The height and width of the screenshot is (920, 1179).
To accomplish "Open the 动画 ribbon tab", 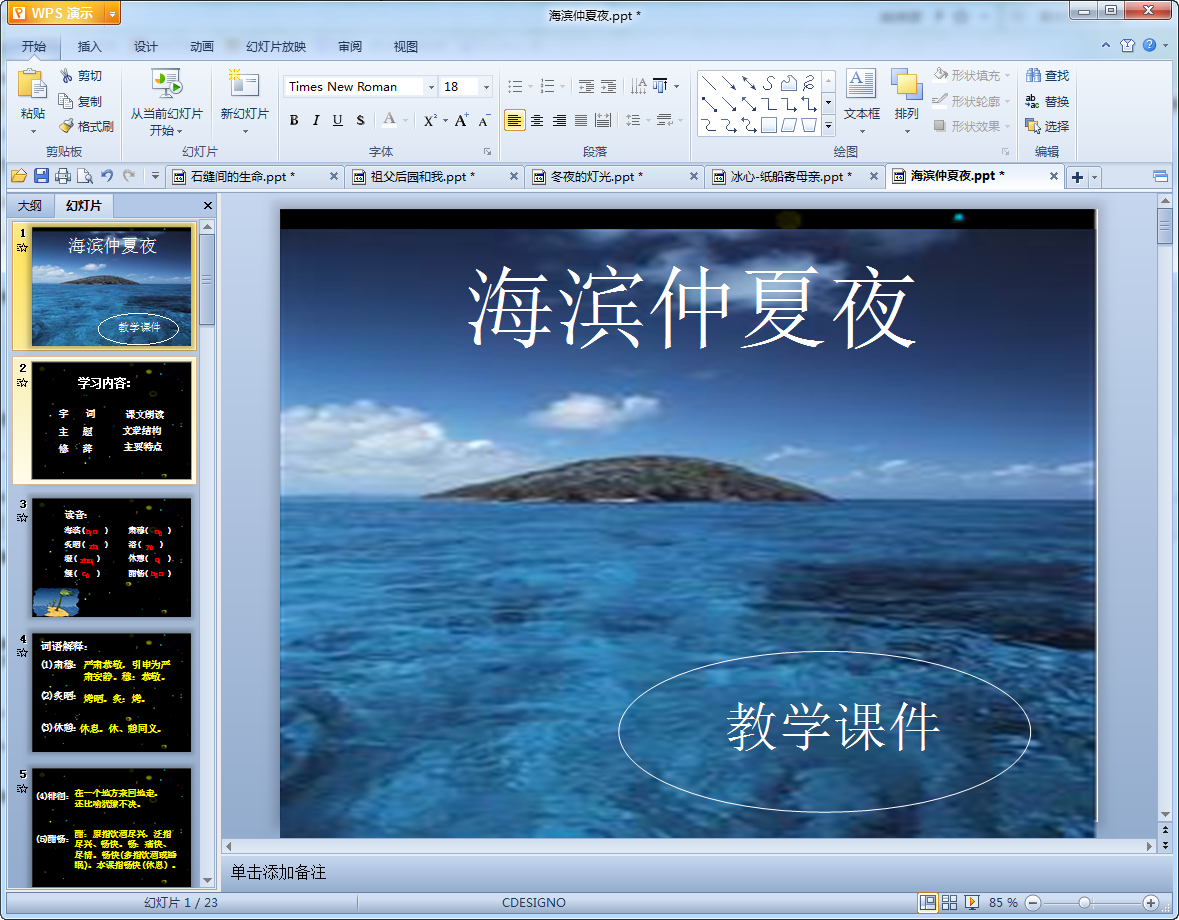I will [x=202, y=47].
